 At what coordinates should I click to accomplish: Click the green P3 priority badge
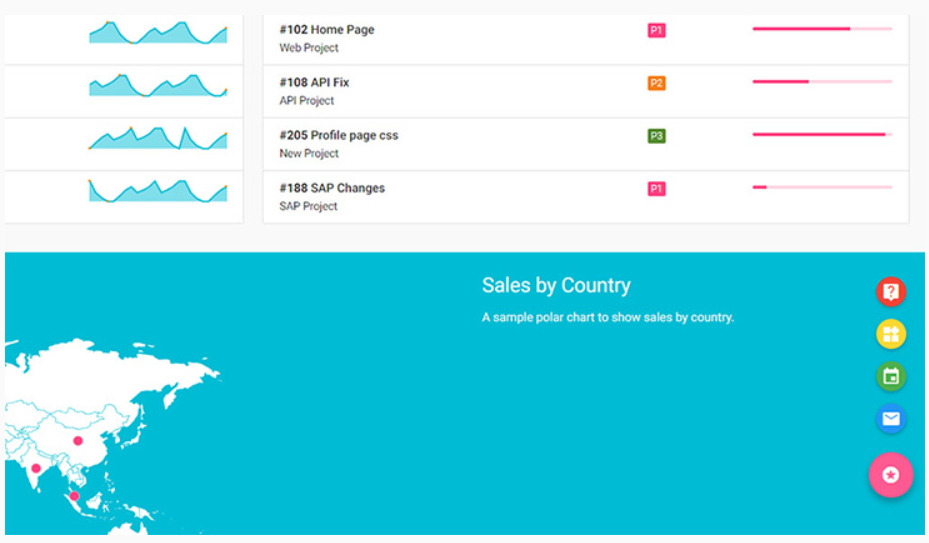click(x=656, y=136)
